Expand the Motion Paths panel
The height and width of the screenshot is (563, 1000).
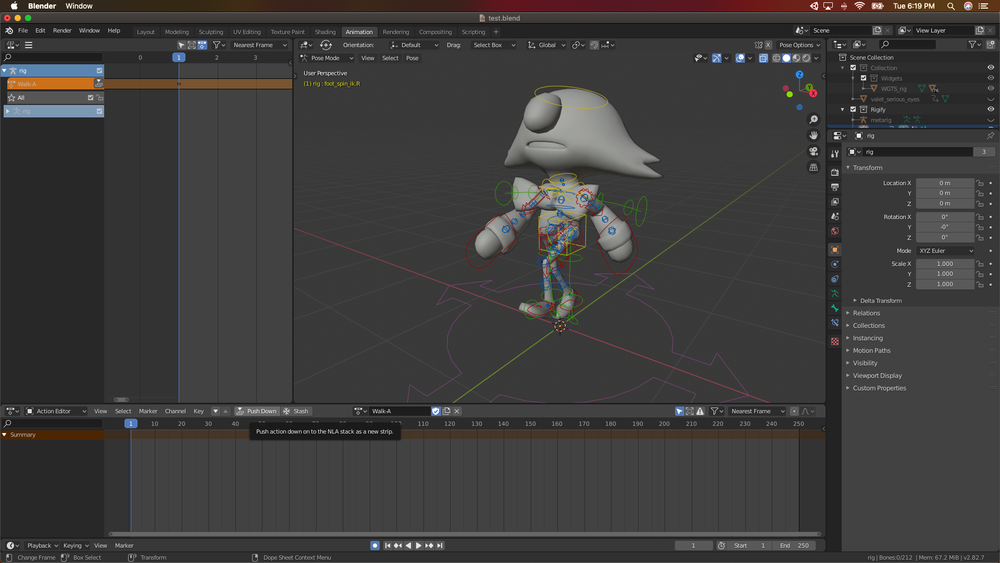(869, 351)
